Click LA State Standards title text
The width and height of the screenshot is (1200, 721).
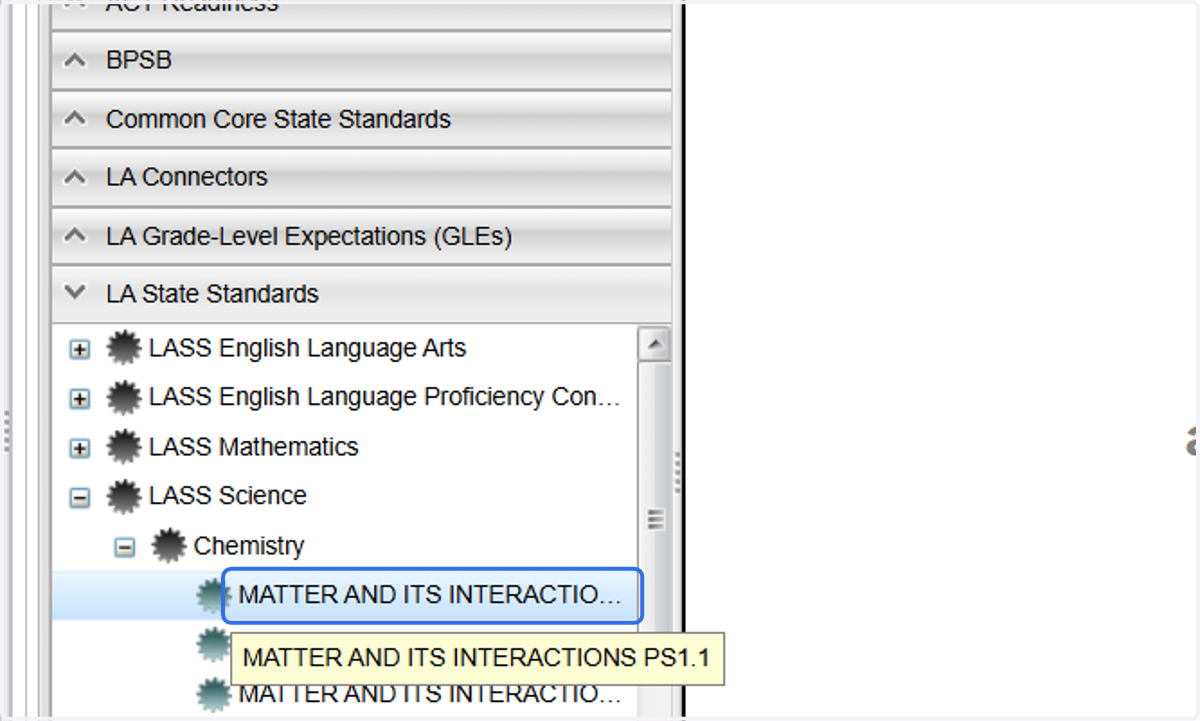212,294
